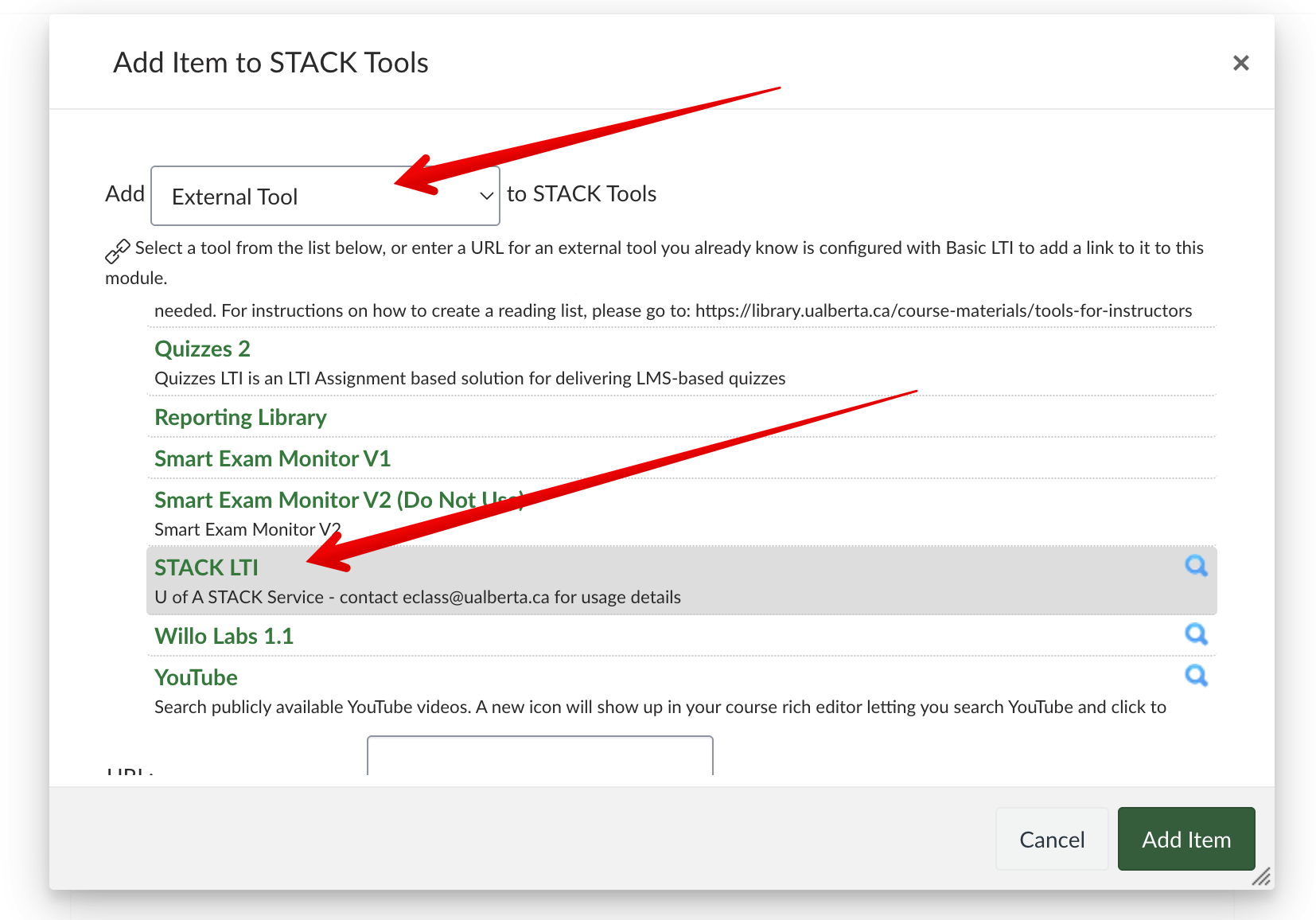Image resolution: width=1316 pixels, height=920 pixels.
Task: Grab the dialog resize handle corner
Action: pos(1262,877)
